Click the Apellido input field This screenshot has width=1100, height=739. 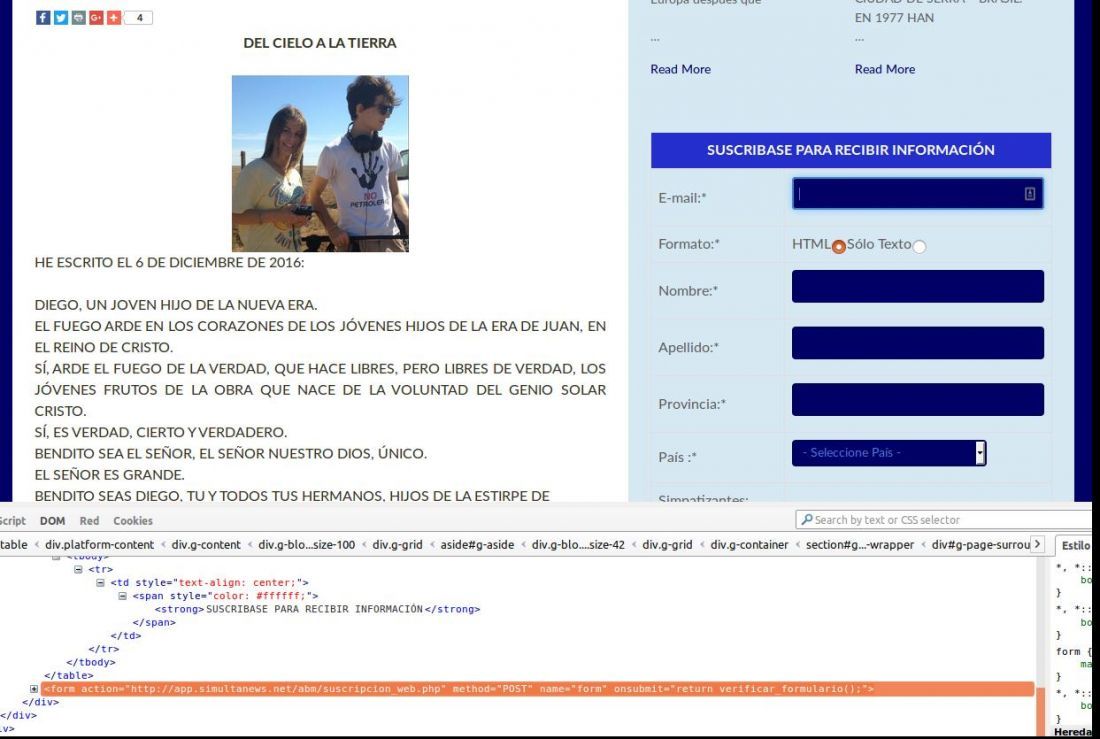pos(918,342)
